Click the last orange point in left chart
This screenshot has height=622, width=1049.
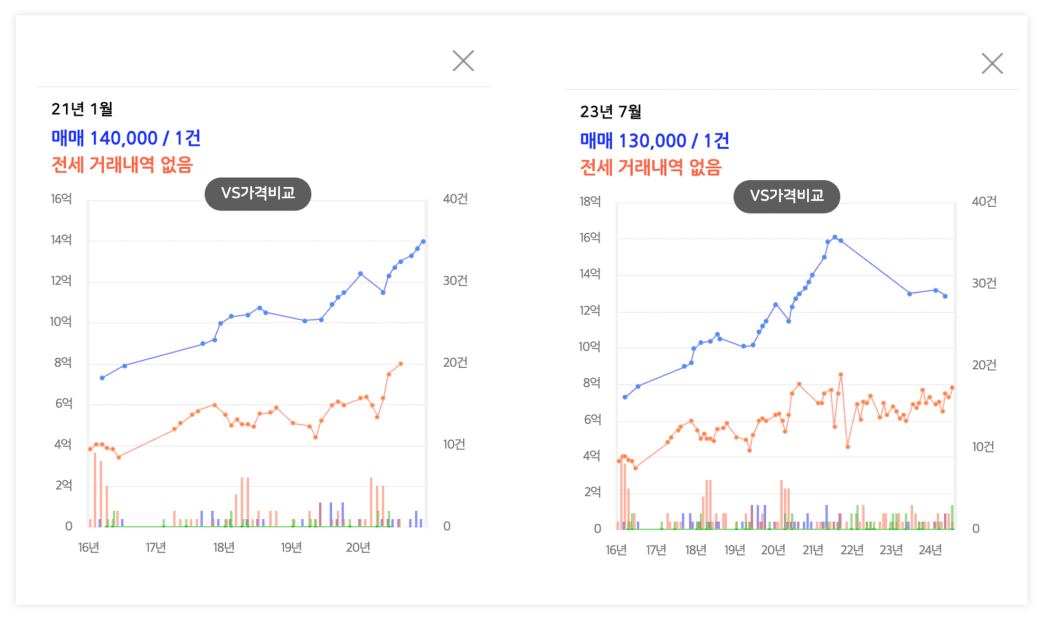401,364
